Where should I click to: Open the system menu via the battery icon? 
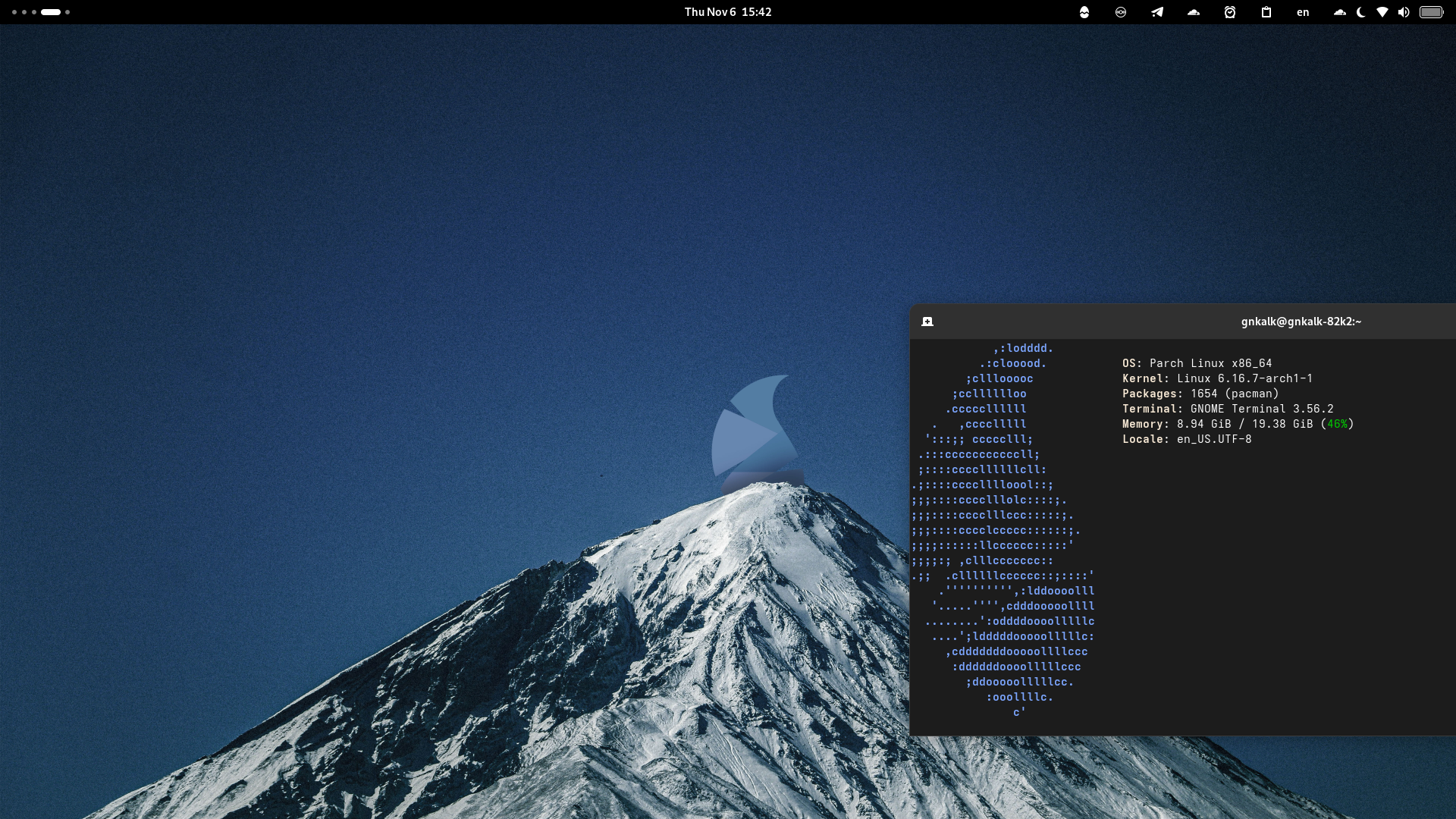point(1431,12)
